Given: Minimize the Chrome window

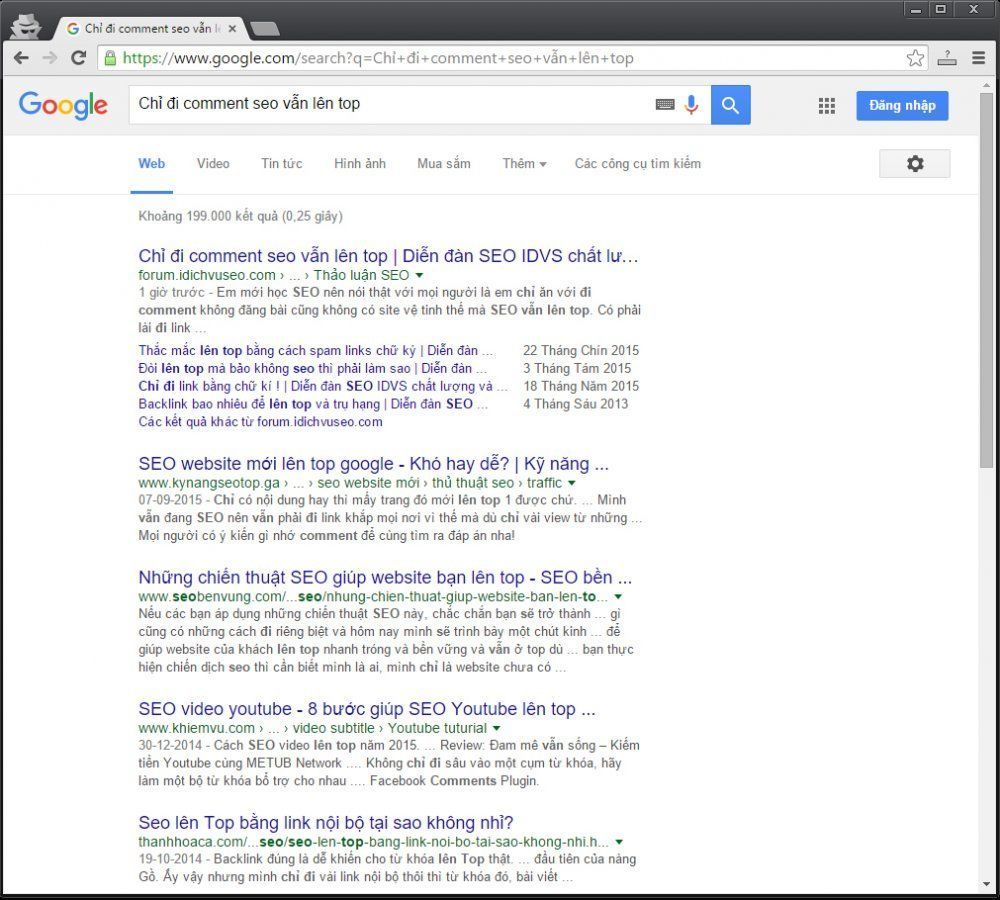Looking at the screenshot, I should pos(916,10).
